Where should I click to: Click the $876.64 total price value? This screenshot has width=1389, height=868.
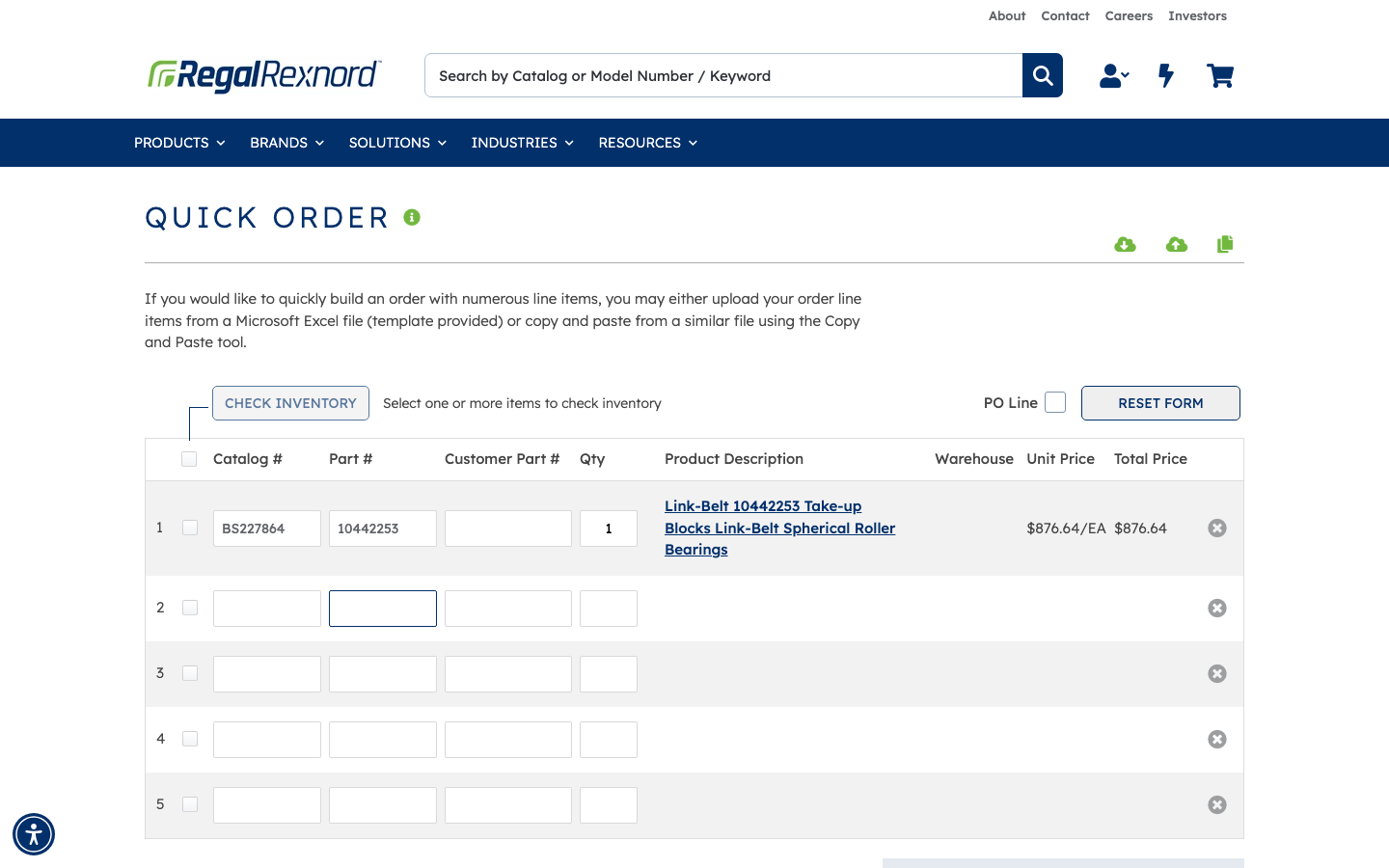click(x=1140, y=528)
